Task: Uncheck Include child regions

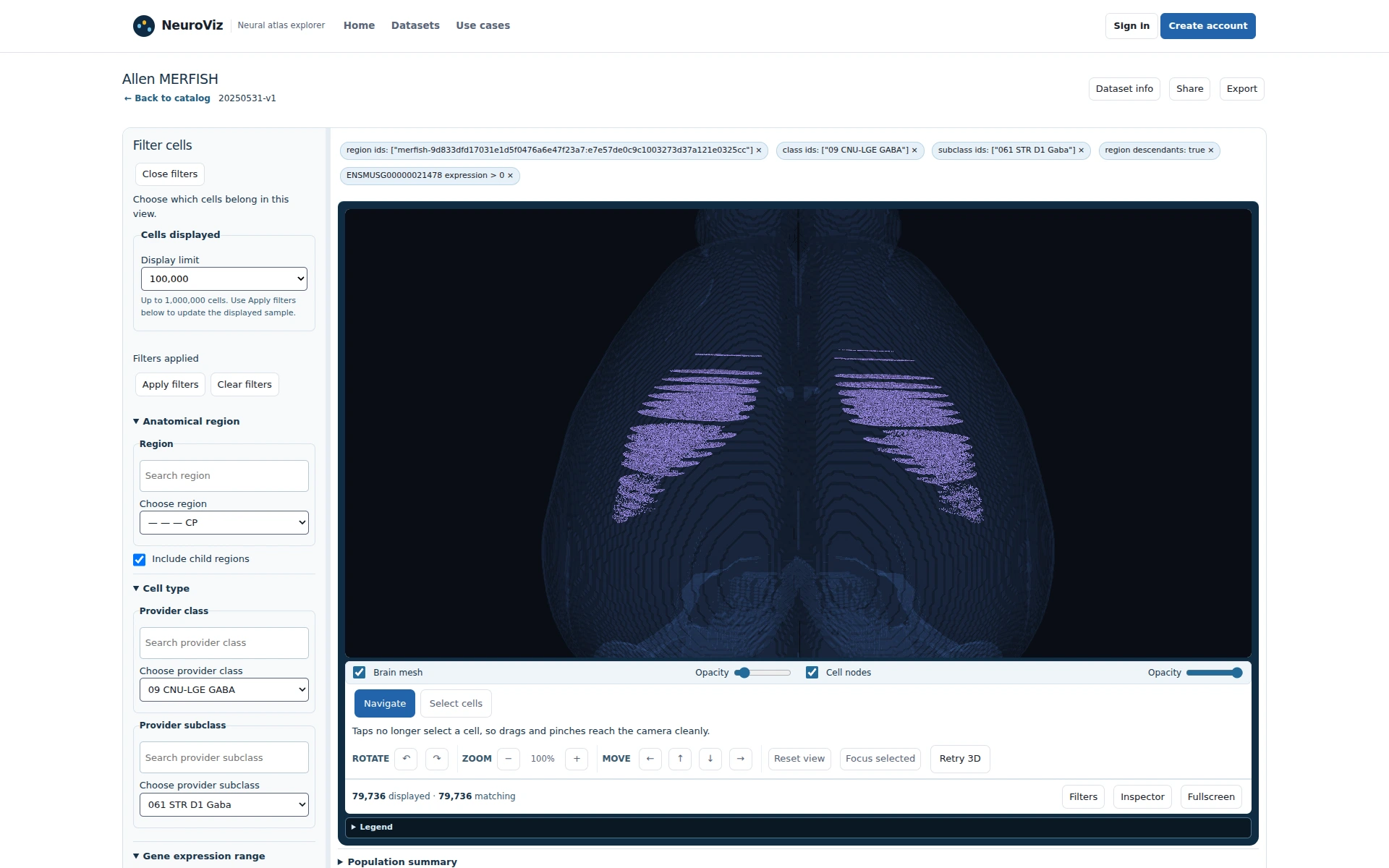Action: [140, 560]
